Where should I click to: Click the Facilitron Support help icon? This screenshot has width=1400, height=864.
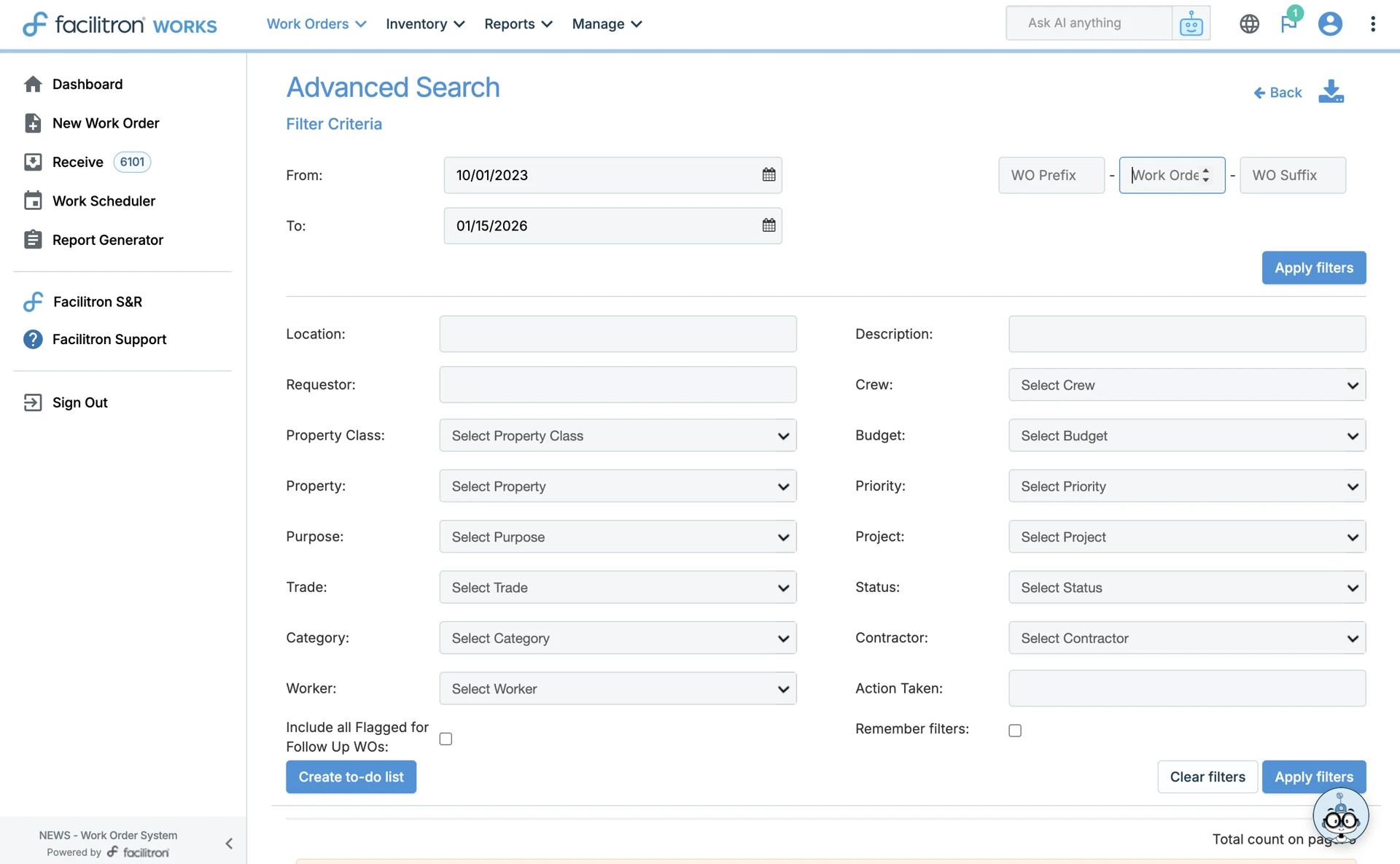pos(33,339)
